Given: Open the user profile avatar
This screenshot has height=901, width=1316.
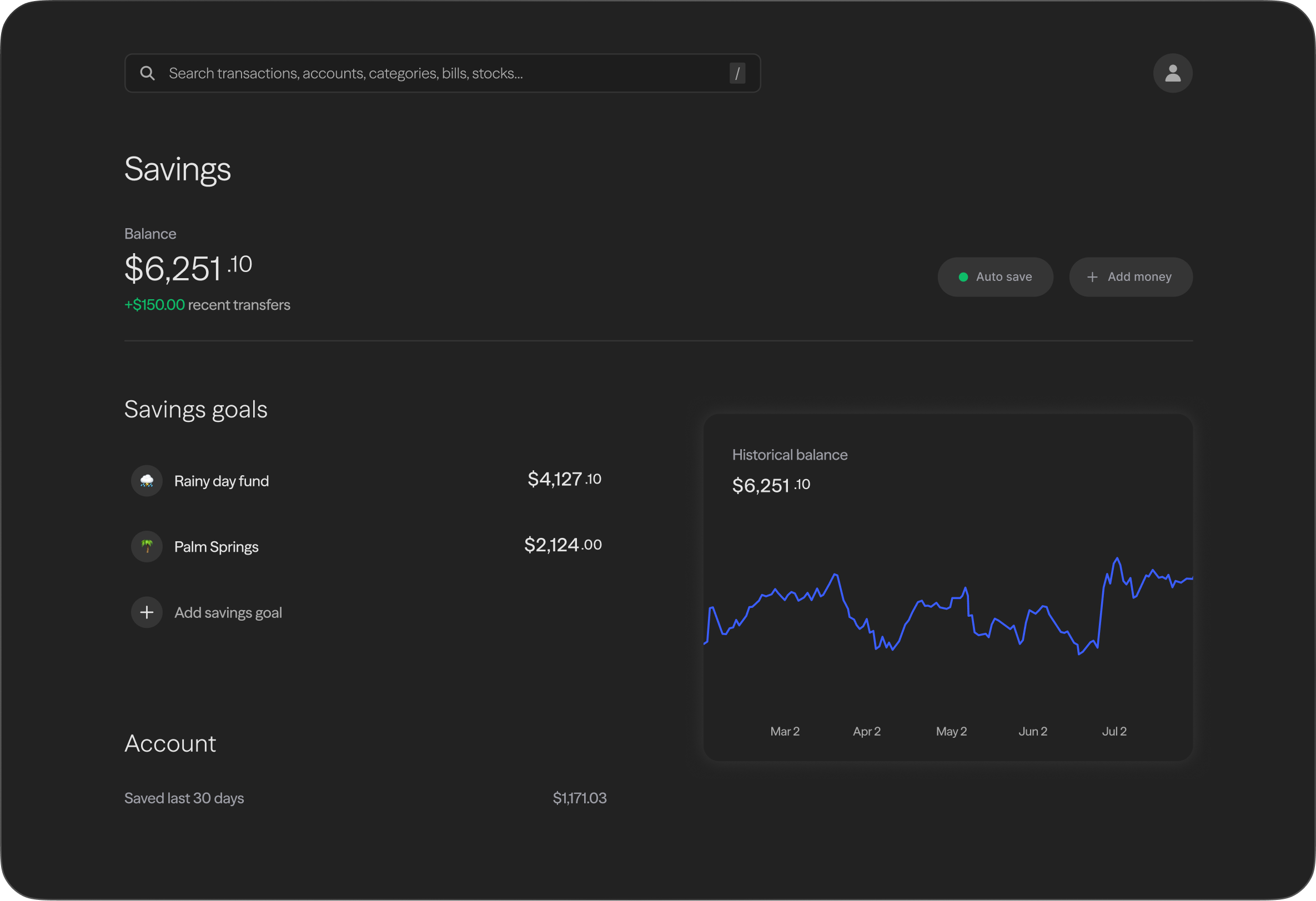Looking at the screenshot, I should [x=1172, y=73].
